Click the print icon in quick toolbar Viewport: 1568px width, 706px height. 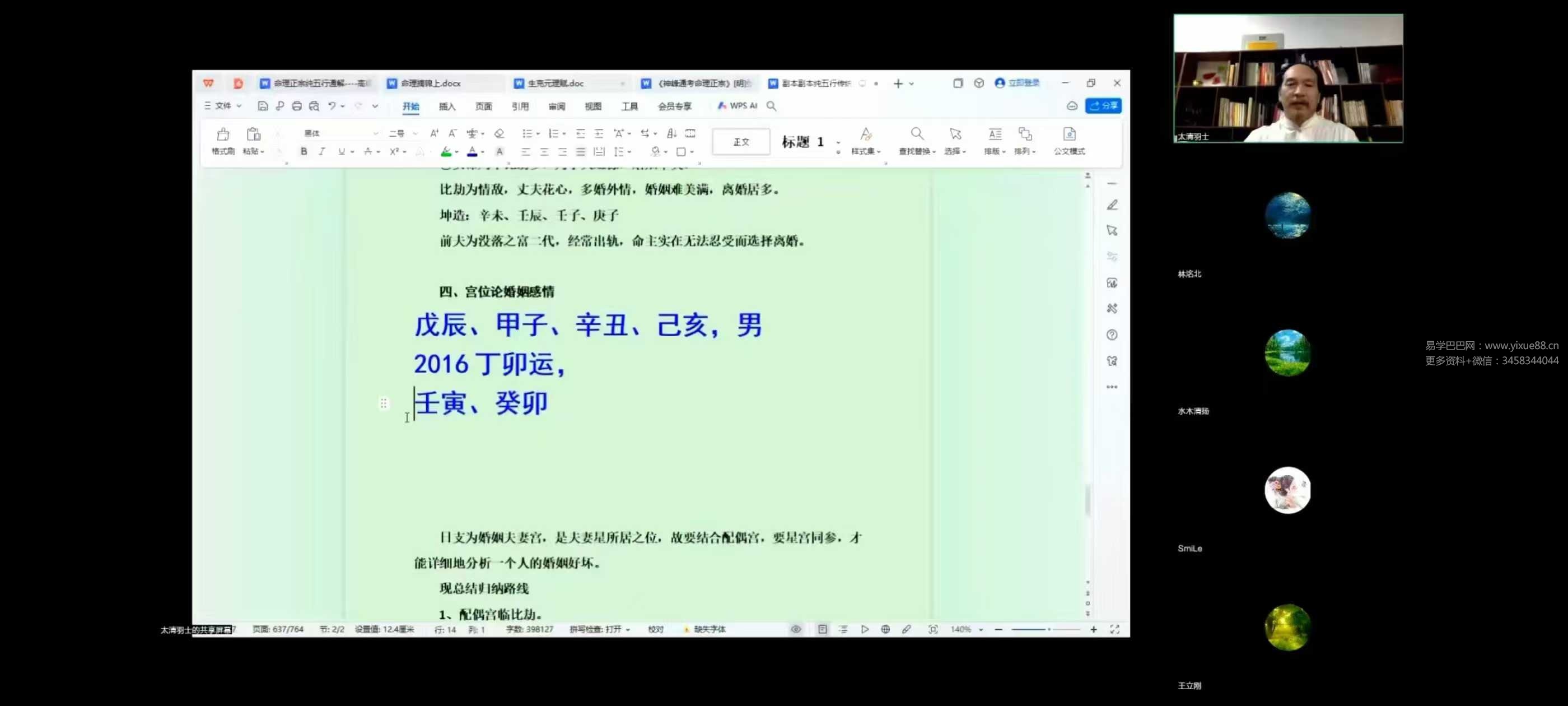[x=297, y=106]
